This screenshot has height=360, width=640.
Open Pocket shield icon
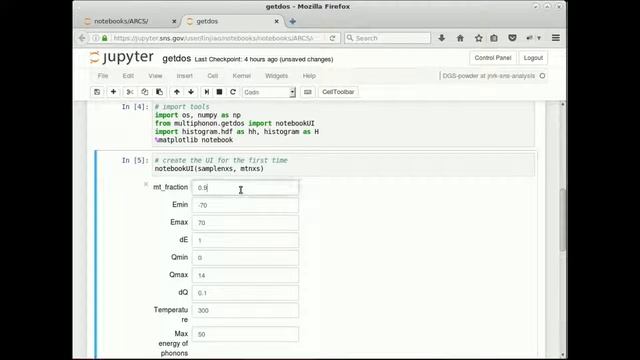coord(512,38)
